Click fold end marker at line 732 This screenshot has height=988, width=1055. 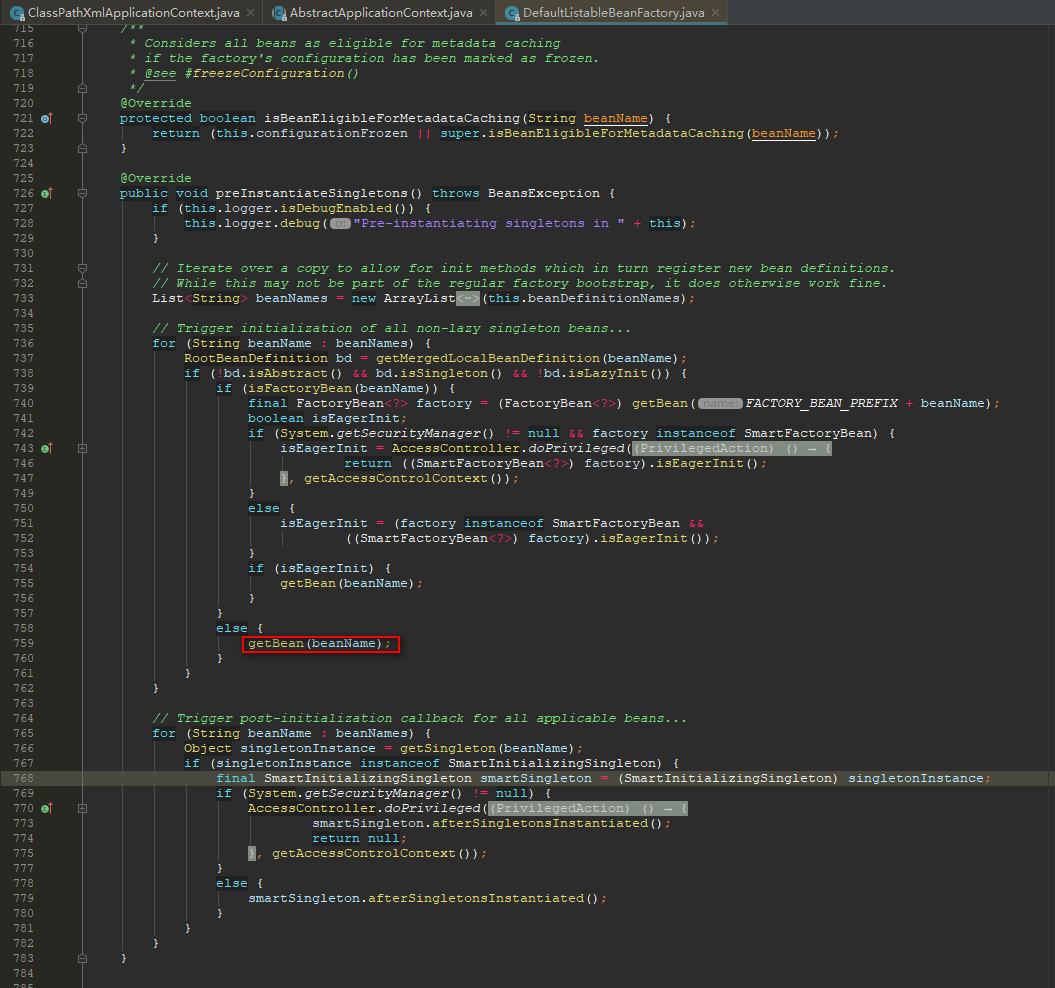(82, 283)
